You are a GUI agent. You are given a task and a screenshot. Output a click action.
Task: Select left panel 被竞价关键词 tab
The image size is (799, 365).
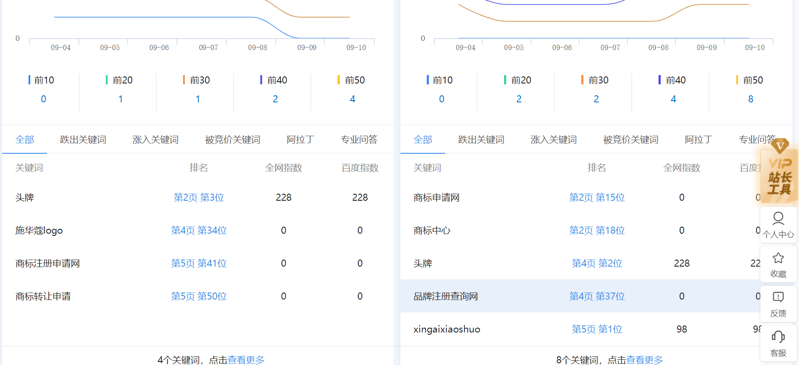pos(232,139)
